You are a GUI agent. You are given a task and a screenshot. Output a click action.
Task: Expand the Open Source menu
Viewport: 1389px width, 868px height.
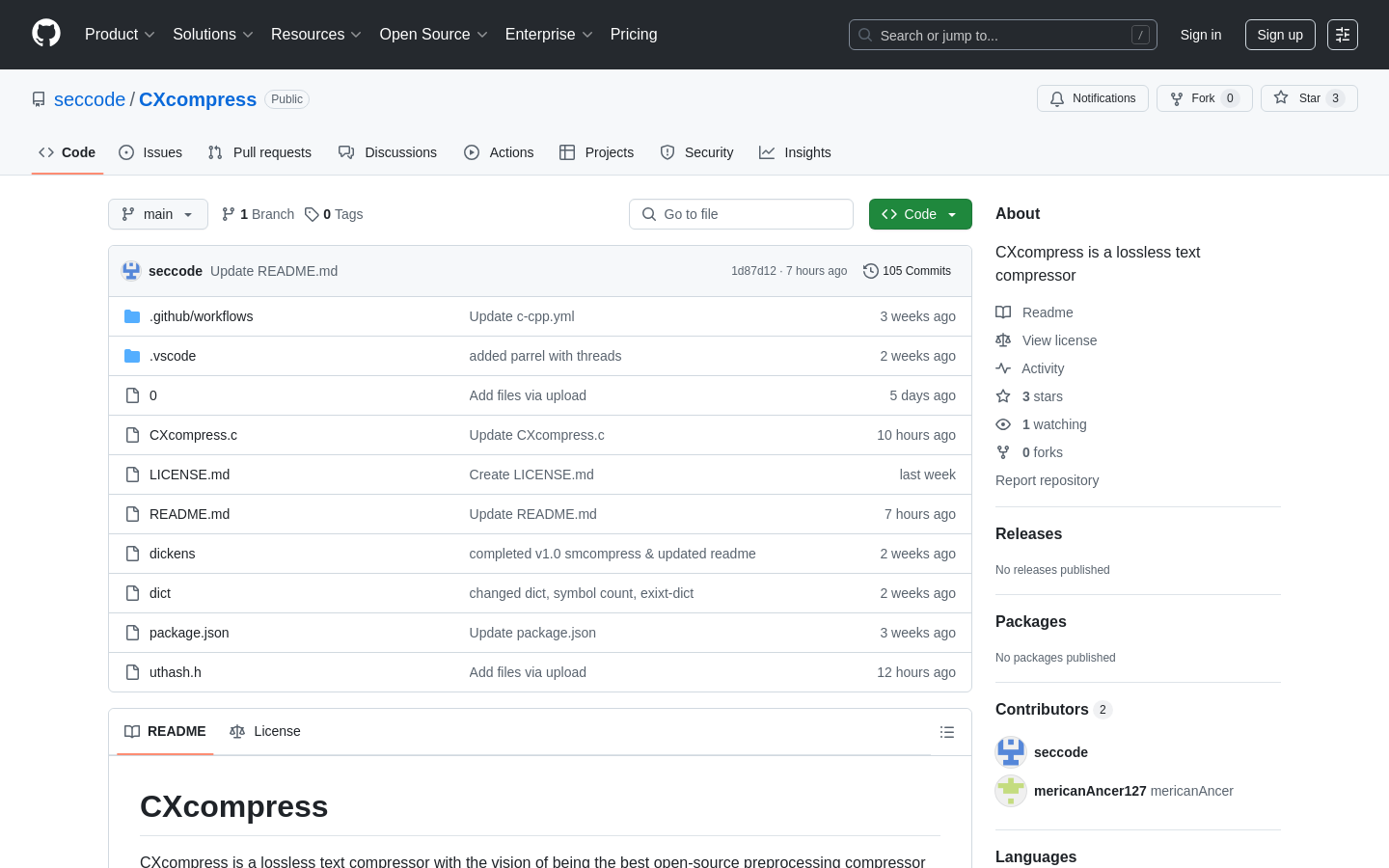coord(434,35)
